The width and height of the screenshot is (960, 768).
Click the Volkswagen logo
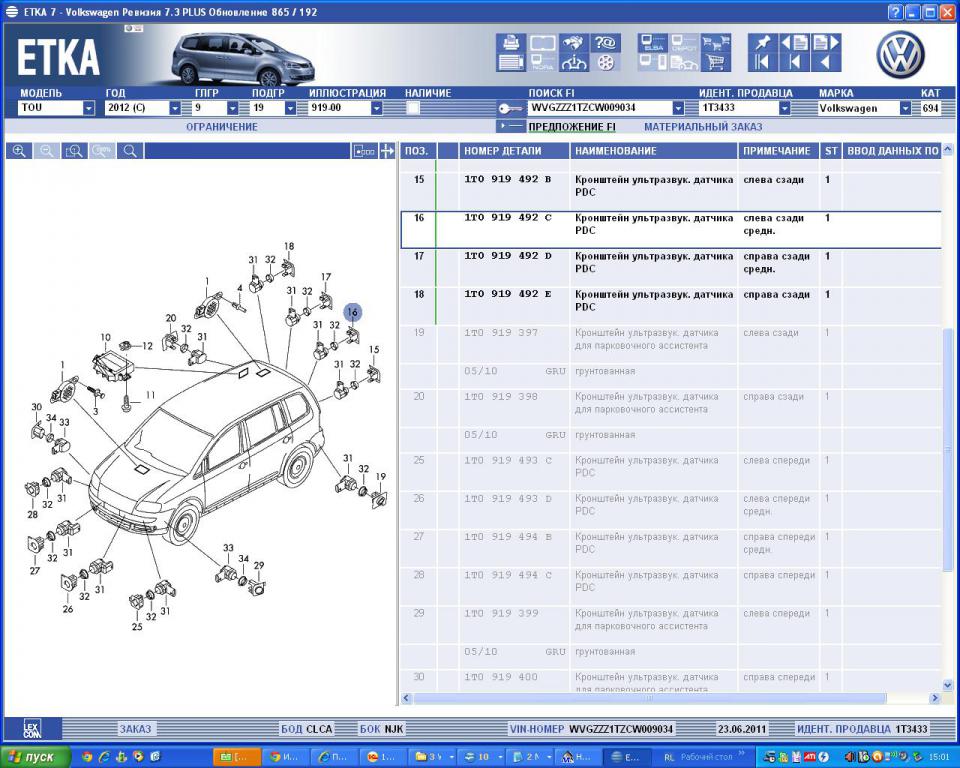click(899, 55)
